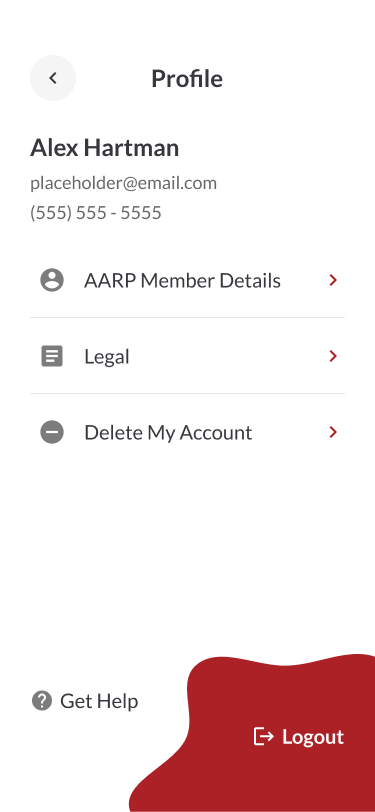Image resolution: width=375 pixels, height=812 pixels.
Task: Expand AARP Member Details via red chevron
Action: click(x=333, y=280)
